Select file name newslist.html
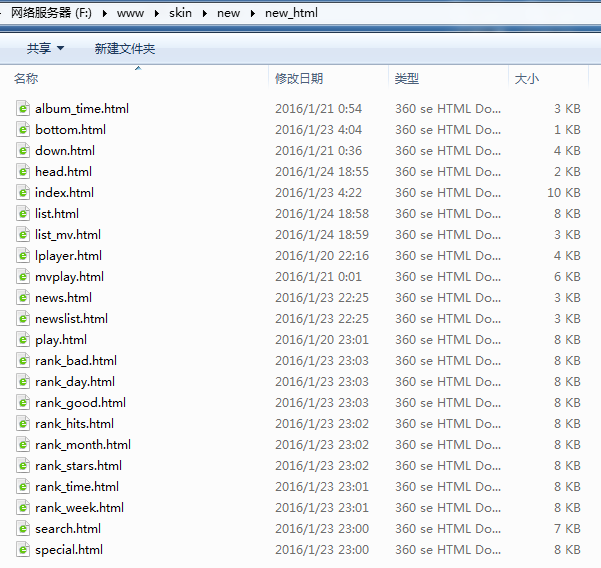This screenshot has width=601, height=568. [x=71, y=318]
